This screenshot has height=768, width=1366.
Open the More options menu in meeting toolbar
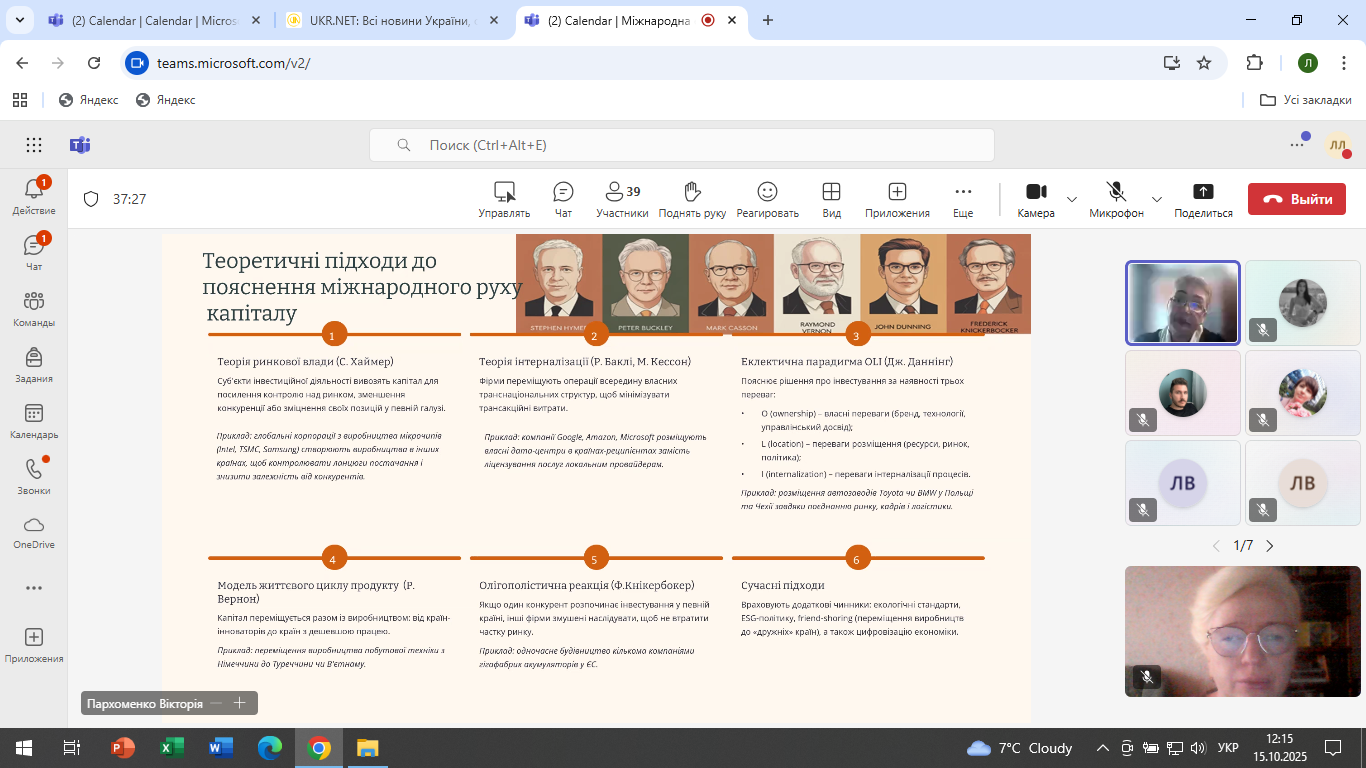coord(963,198)
